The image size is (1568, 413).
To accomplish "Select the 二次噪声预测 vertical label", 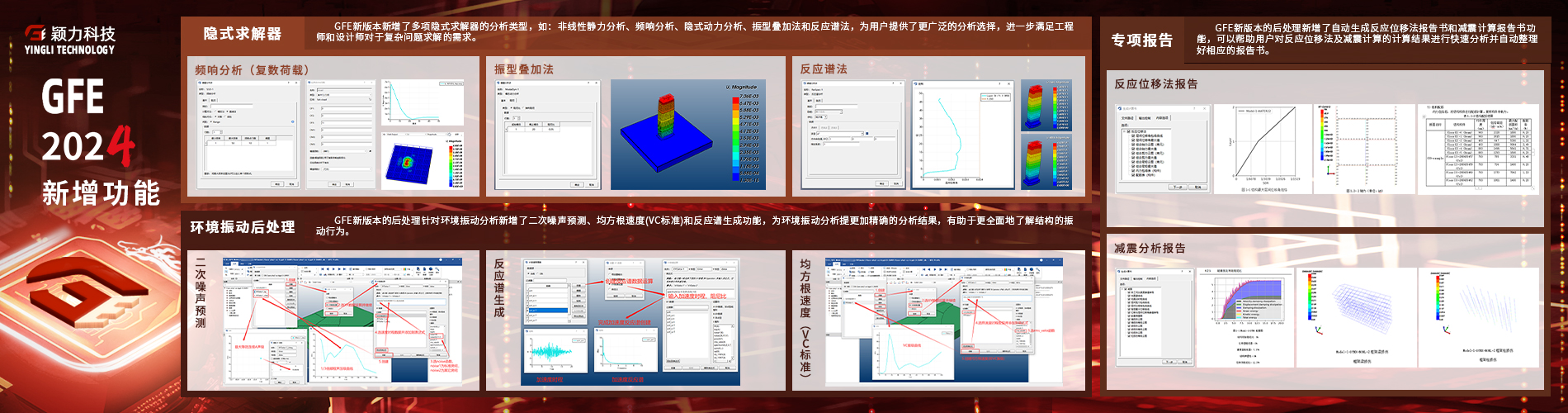I will point(201,292).
